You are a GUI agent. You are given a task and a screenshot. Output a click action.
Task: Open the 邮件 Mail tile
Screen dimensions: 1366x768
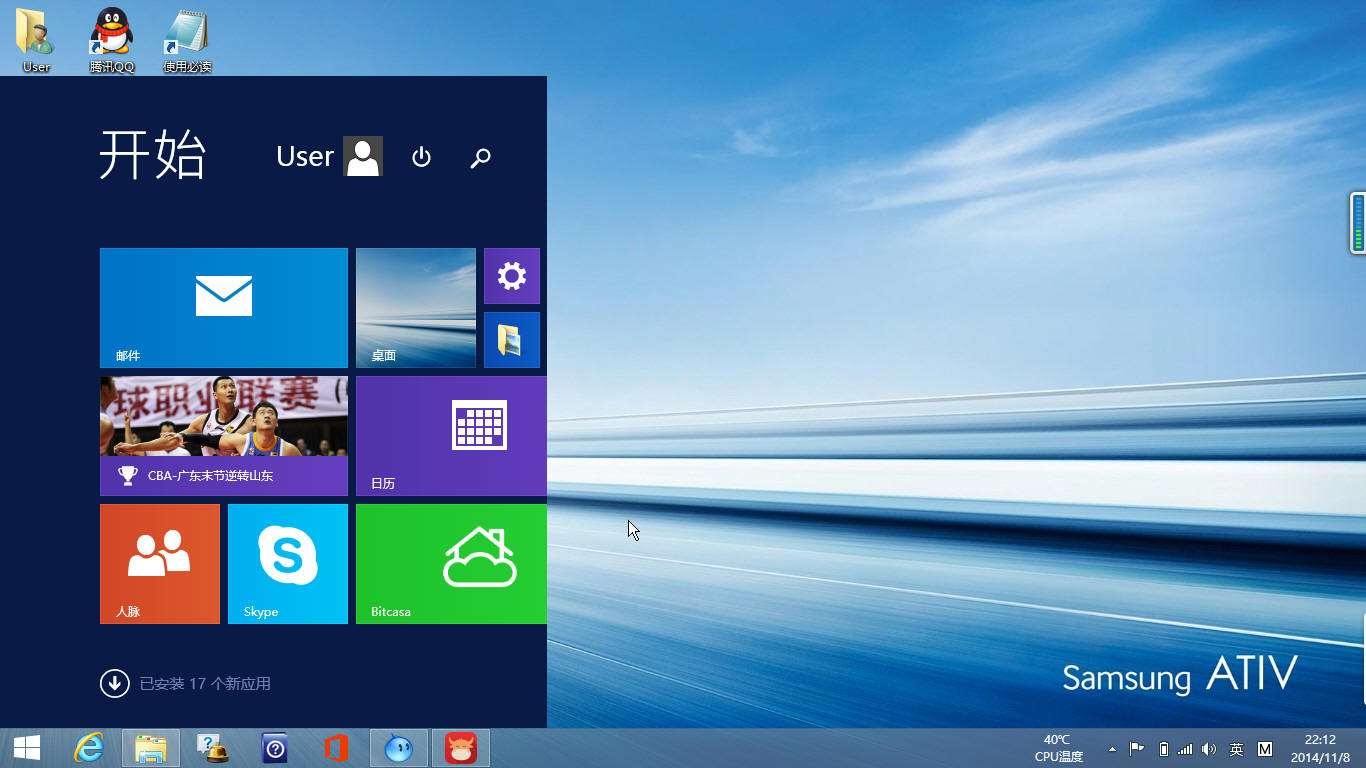[223, 307]
